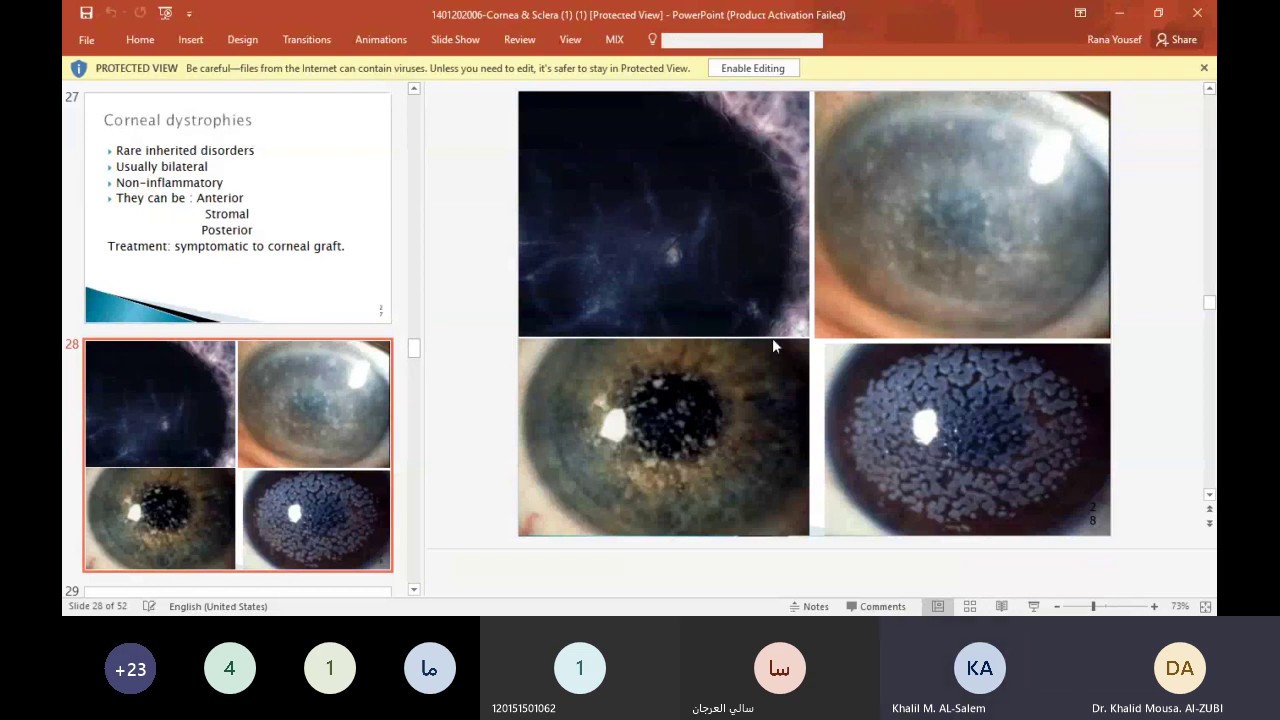
Task: Click English (United States) language indicator
Action: (218, 606)
